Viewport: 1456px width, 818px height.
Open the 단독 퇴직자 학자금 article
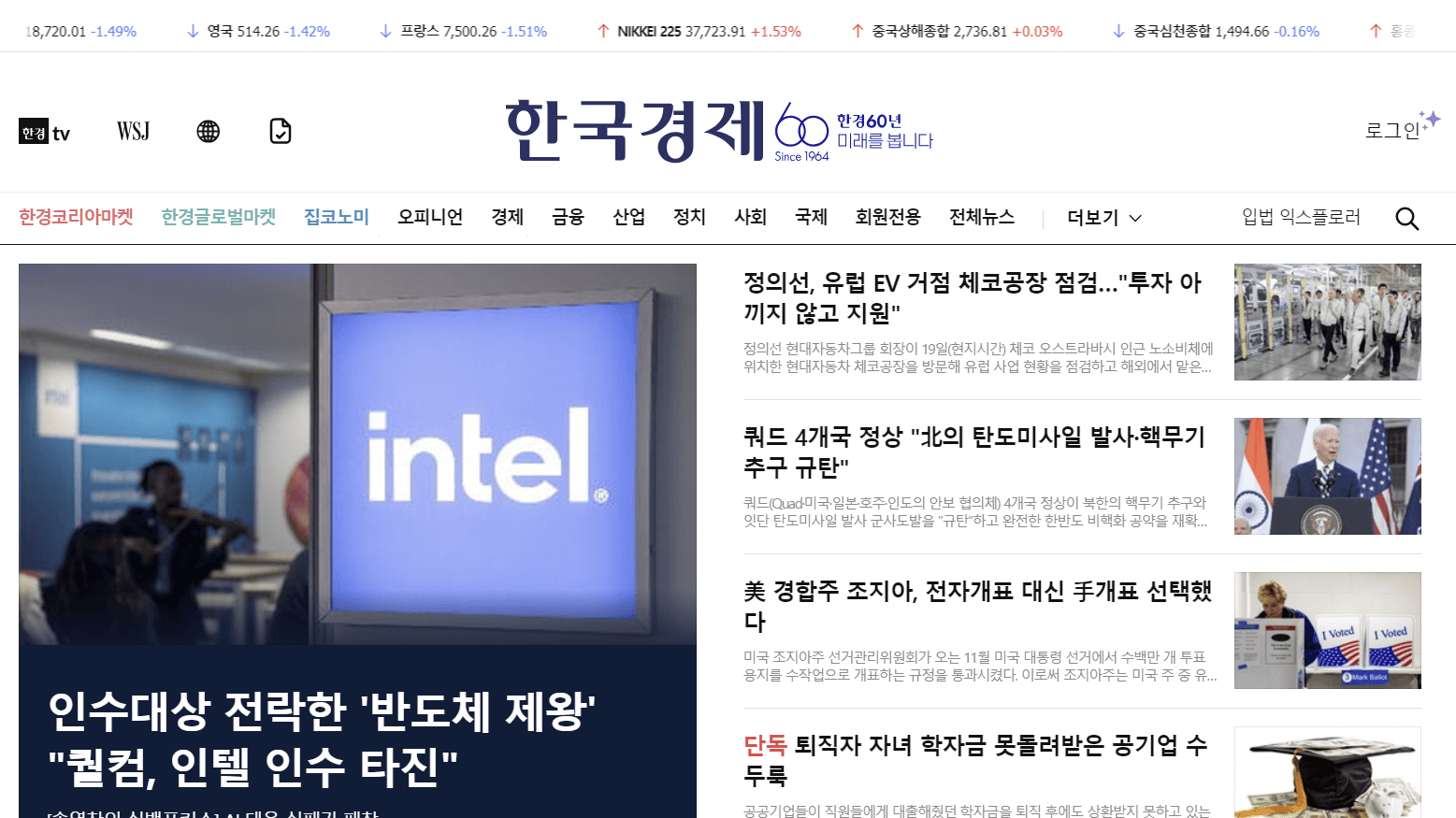(x=973, y=761)
